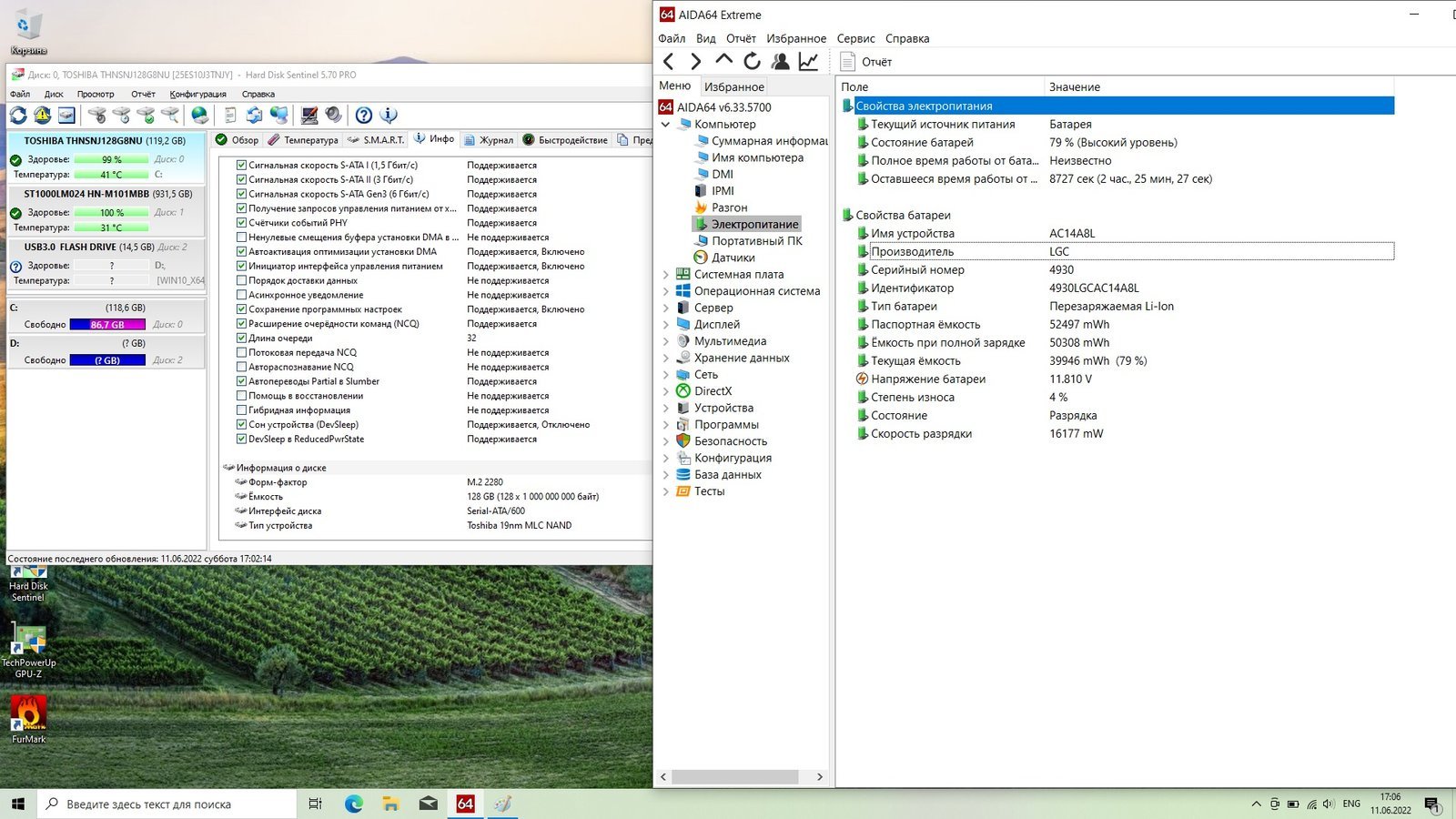This screenshot has height=819, width=1456.
Task: Click the yellow warning alert icon in Hard Disk Sentinel
Action: tap(43, 116)
